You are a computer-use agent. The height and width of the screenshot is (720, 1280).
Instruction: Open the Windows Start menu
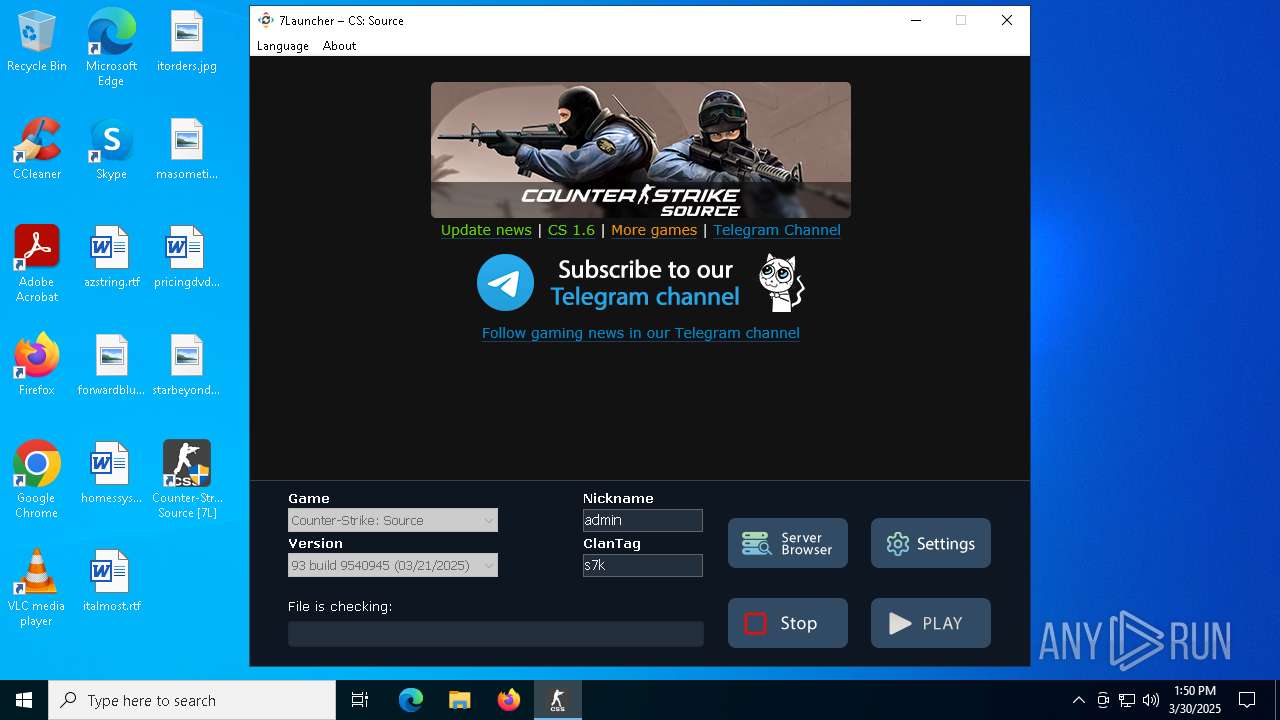(x=24, y=700)
